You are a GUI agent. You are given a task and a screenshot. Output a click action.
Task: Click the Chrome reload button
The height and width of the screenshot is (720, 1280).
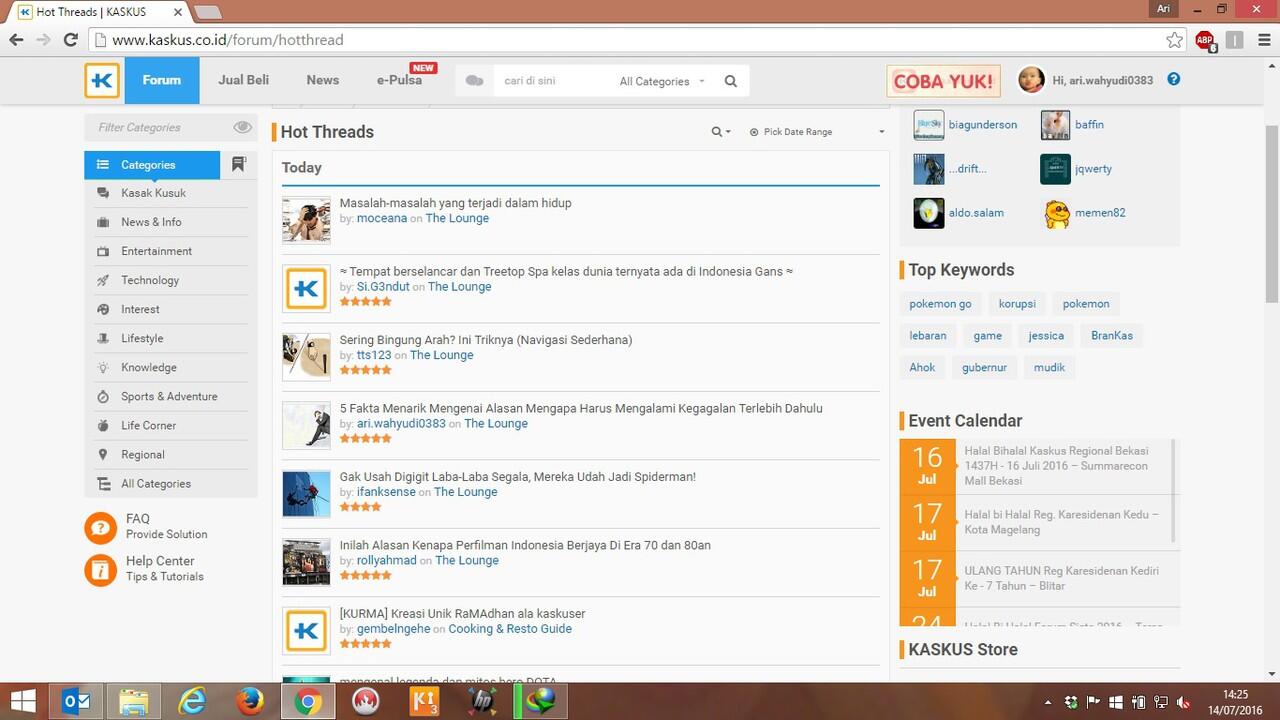coord(70,40)
